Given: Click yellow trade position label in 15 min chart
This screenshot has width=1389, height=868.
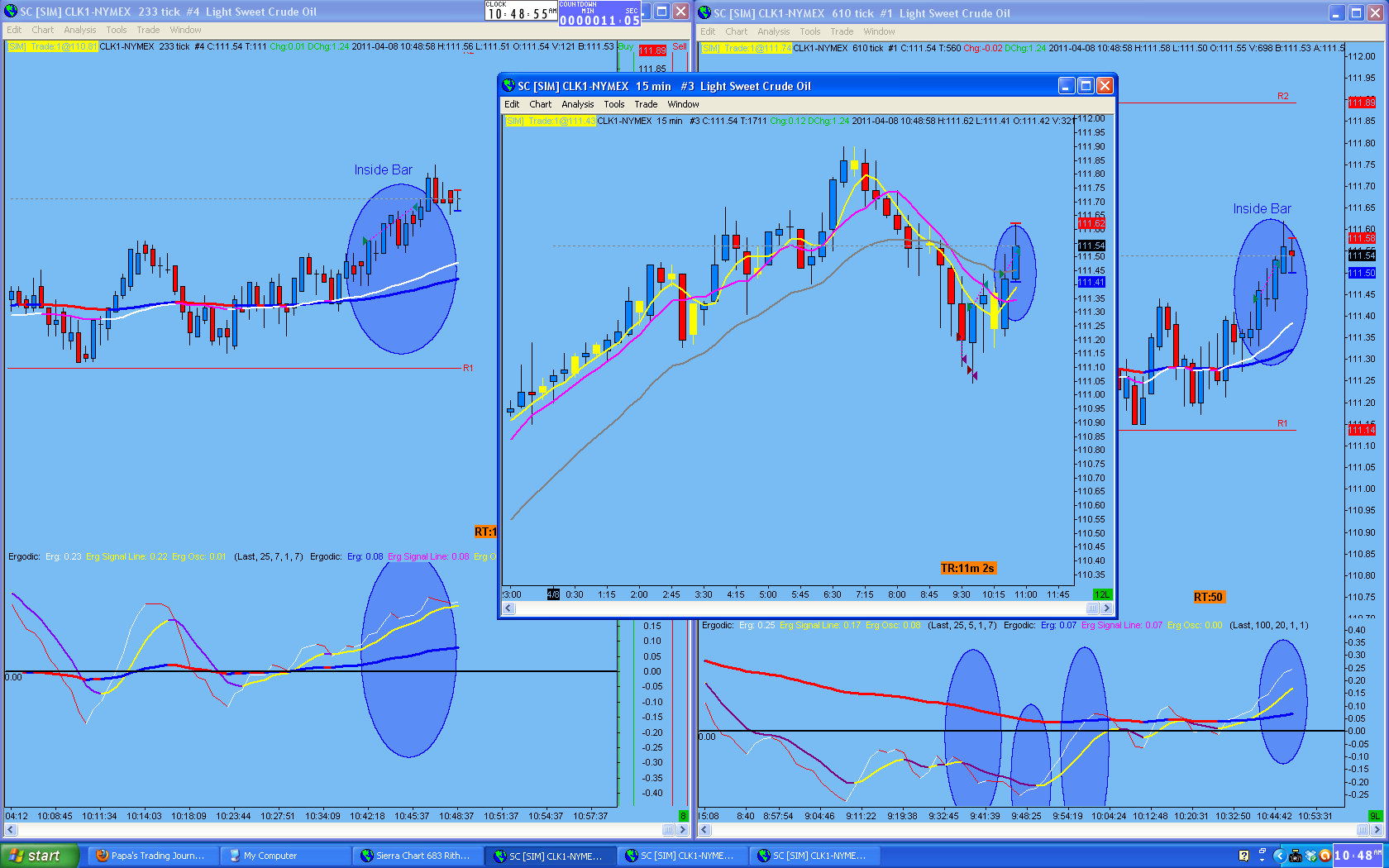Looking at the screenshot, I should (551, 121).
